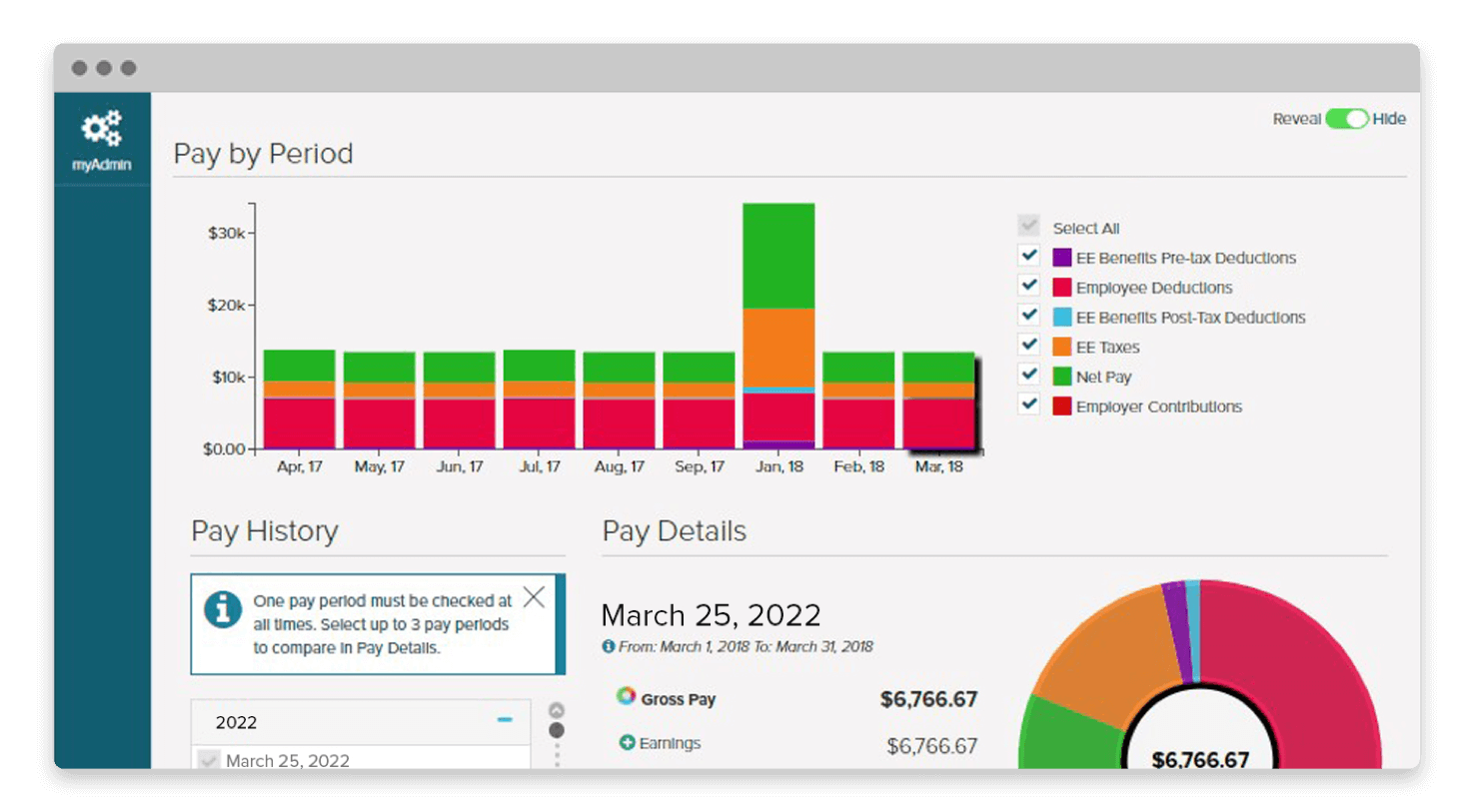The height and width of the screenshot is (812, 1473).
Task: Toggle the Employer Contributions checkbox
Action: (x=1029, y=405)
